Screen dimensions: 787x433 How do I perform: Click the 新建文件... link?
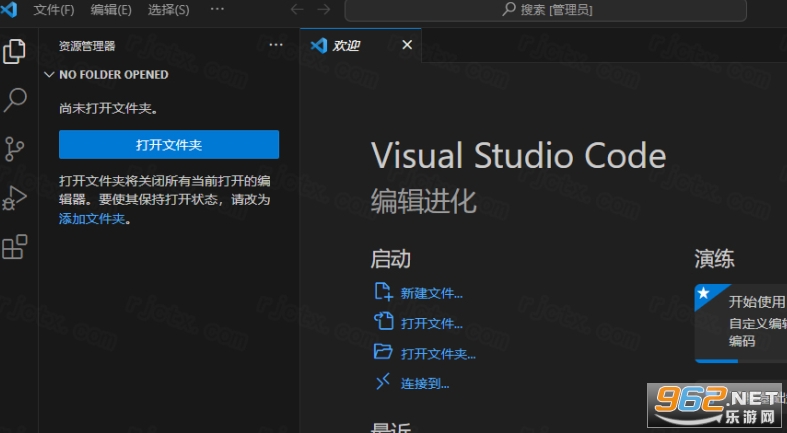pyautogui.click(x=432, y=294)
